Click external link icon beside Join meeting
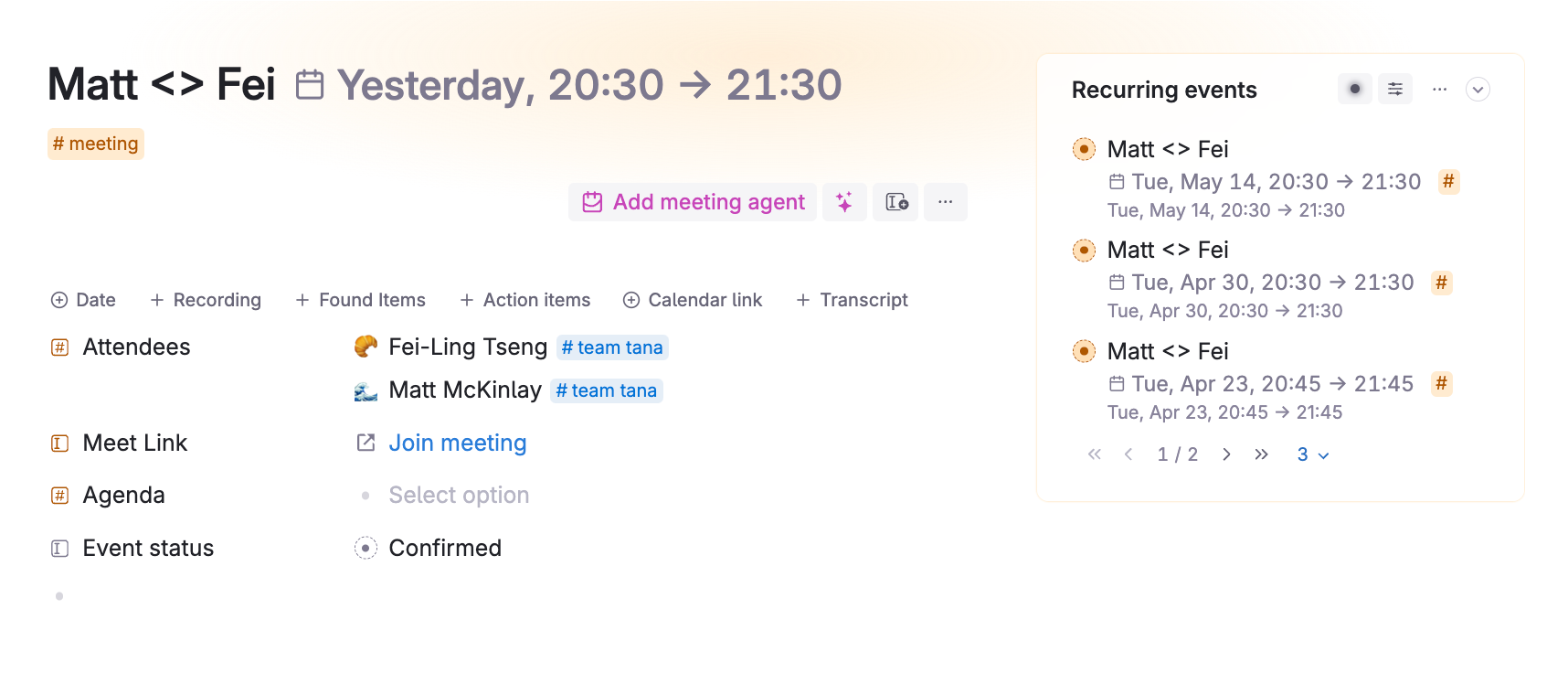The image size is (1568, 673). point(366,443)
